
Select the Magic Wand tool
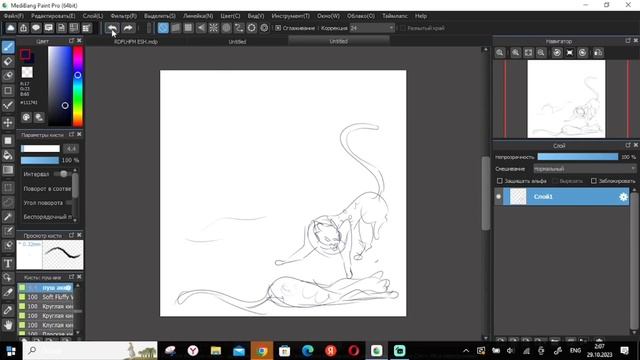(x=8, y=217)
